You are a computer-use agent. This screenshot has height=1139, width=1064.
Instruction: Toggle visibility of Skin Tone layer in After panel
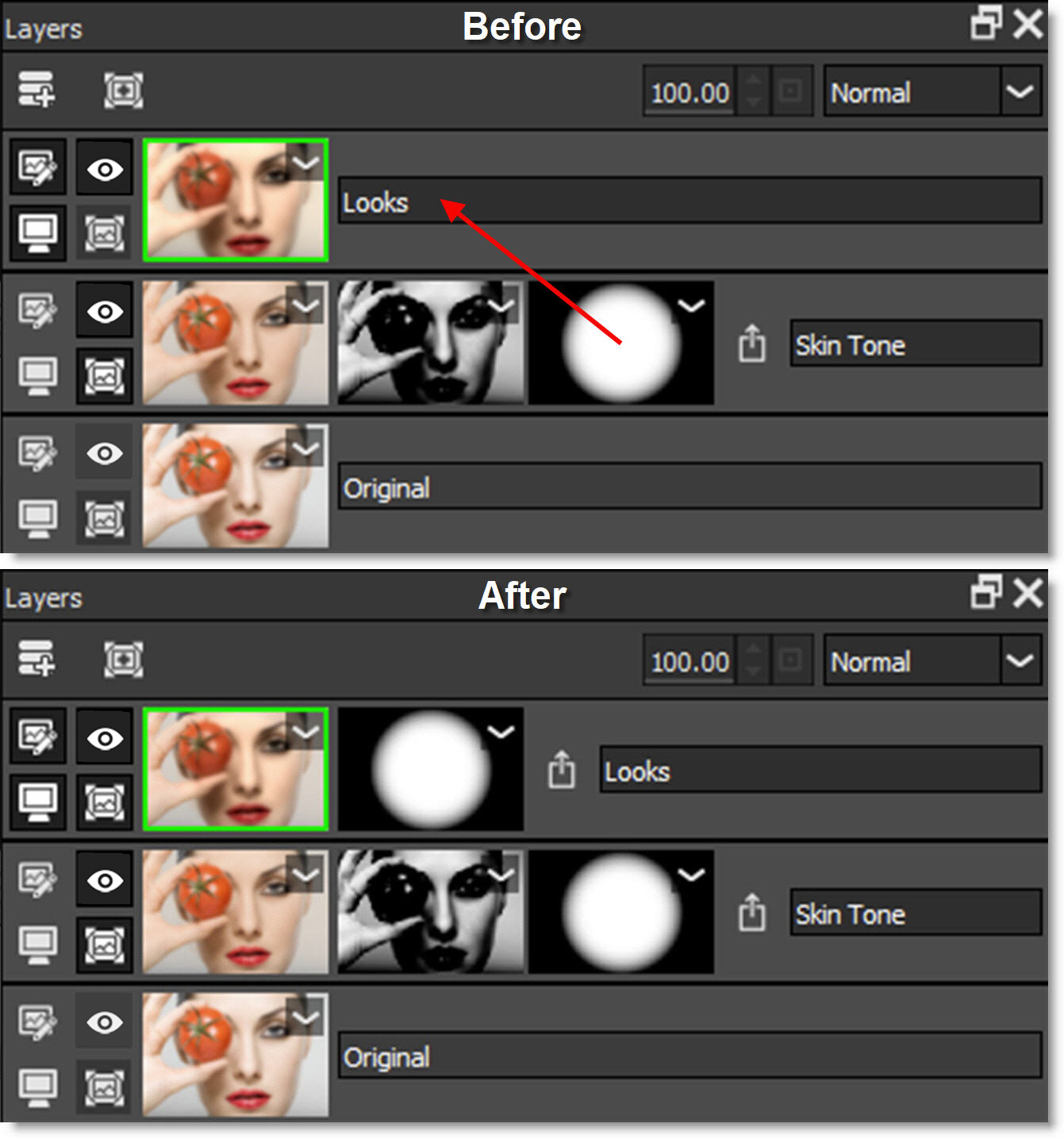point(105,880)
